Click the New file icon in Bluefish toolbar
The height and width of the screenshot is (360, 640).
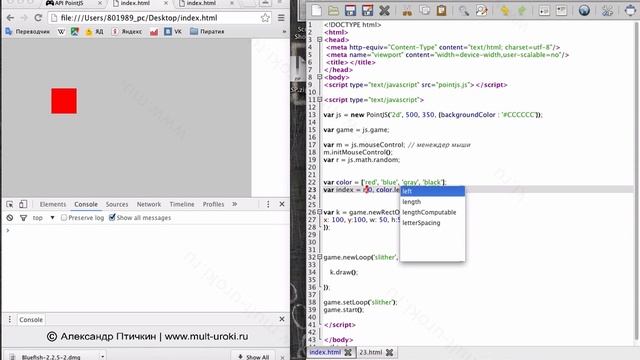pyautogui.click(x=316, y=10)
